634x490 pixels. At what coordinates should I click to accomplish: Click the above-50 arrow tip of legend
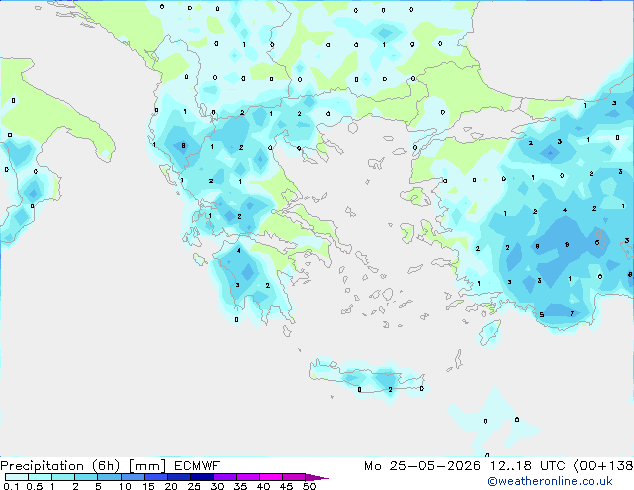pos(317,477)
